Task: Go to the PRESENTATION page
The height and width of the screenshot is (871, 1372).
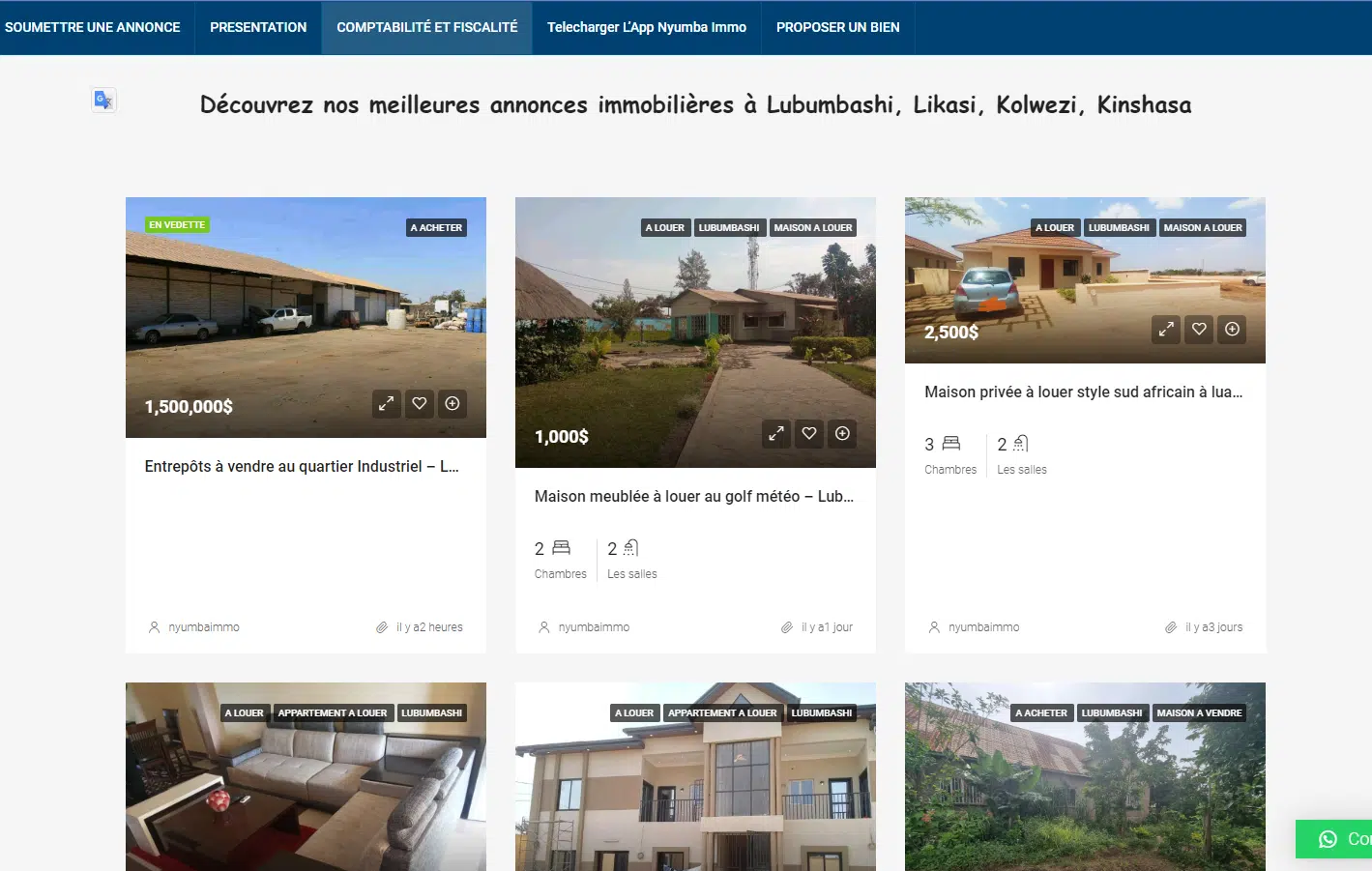Action: (258, 27)
